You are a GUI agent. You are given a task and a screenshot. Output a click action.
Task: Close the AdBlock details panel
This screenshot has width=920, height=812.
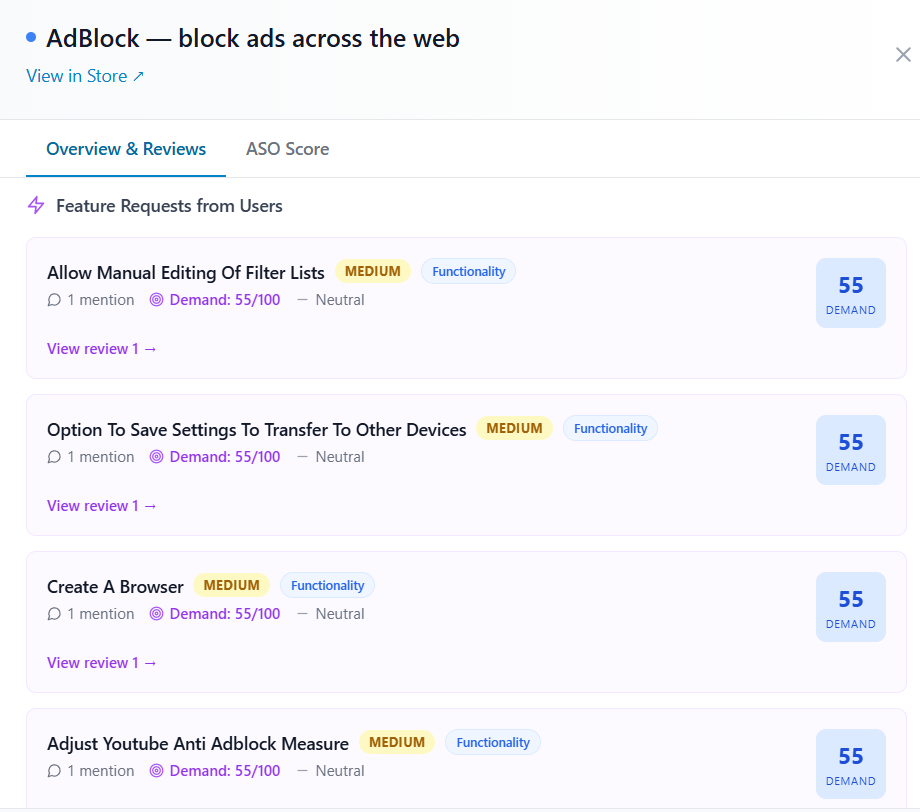(903, 55)
